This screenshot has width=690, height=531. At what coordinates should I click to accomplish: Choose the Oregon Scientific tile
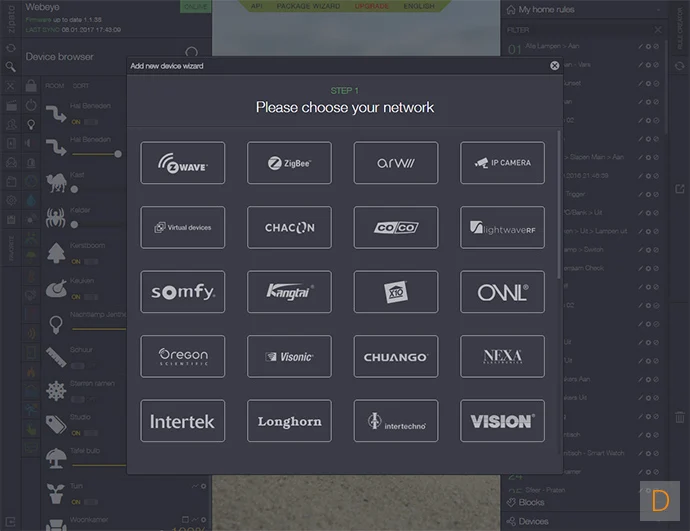point(183,356)
